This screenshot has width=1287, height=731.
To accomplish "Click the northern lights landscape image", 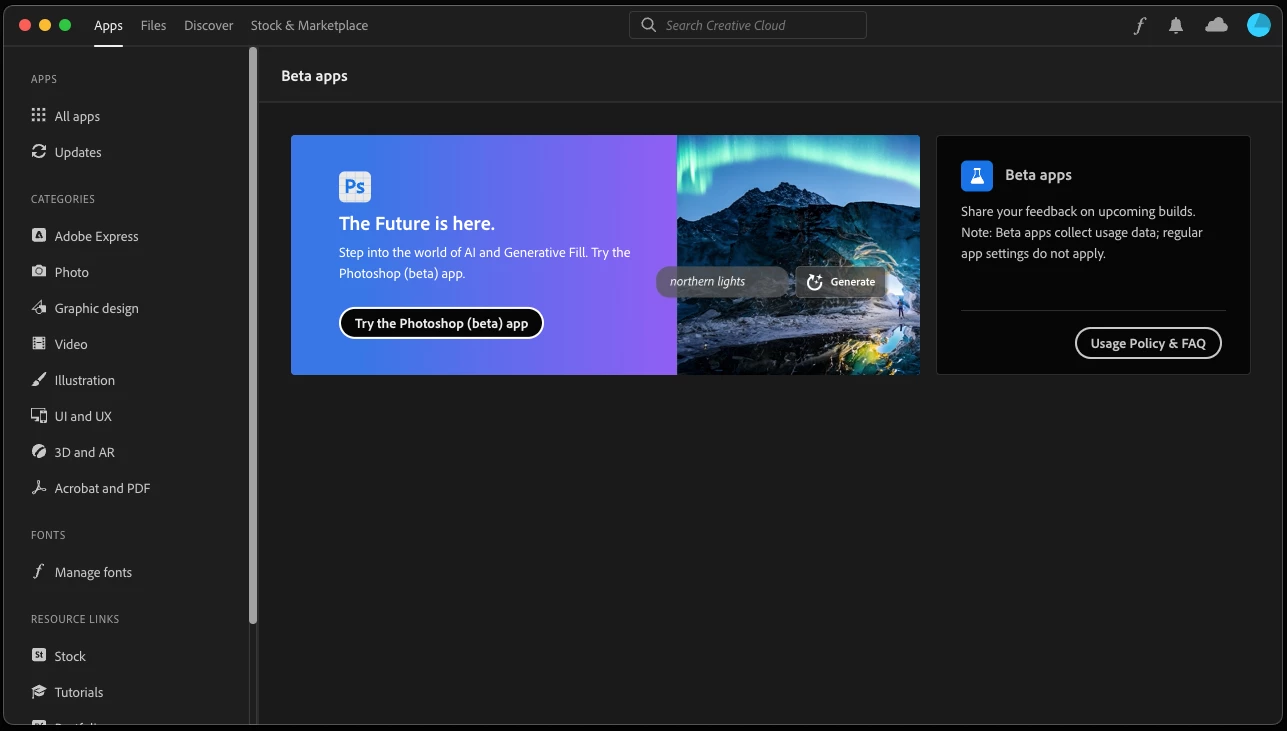I will click(x=798, y=255).
